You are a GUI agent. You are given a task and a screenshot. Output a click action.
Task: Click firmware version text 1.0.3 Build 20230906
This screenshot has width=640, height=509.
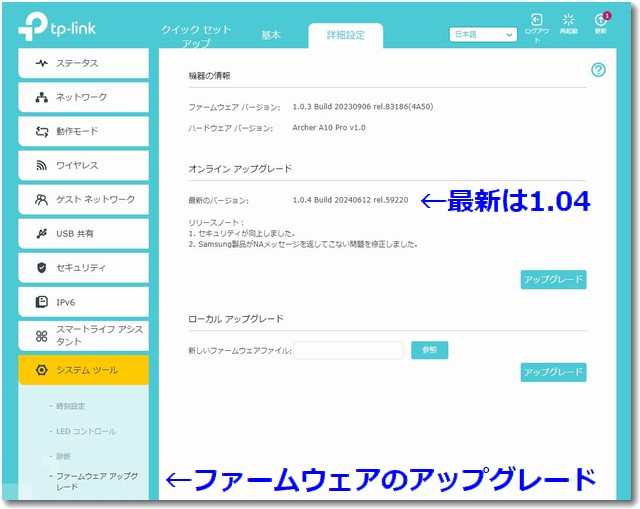click(x=362, y=107)
